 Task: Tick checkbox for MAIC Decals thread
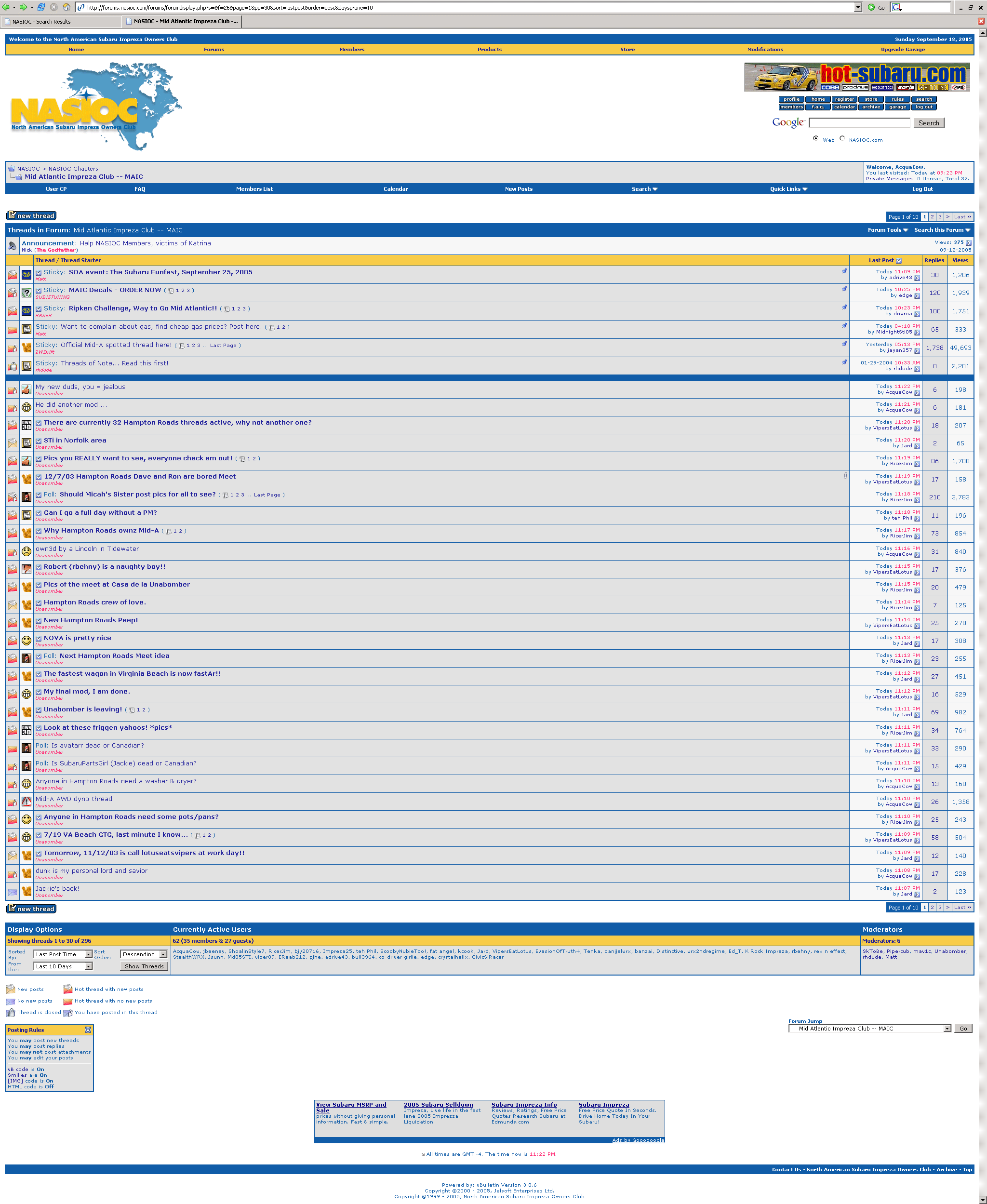39,291
